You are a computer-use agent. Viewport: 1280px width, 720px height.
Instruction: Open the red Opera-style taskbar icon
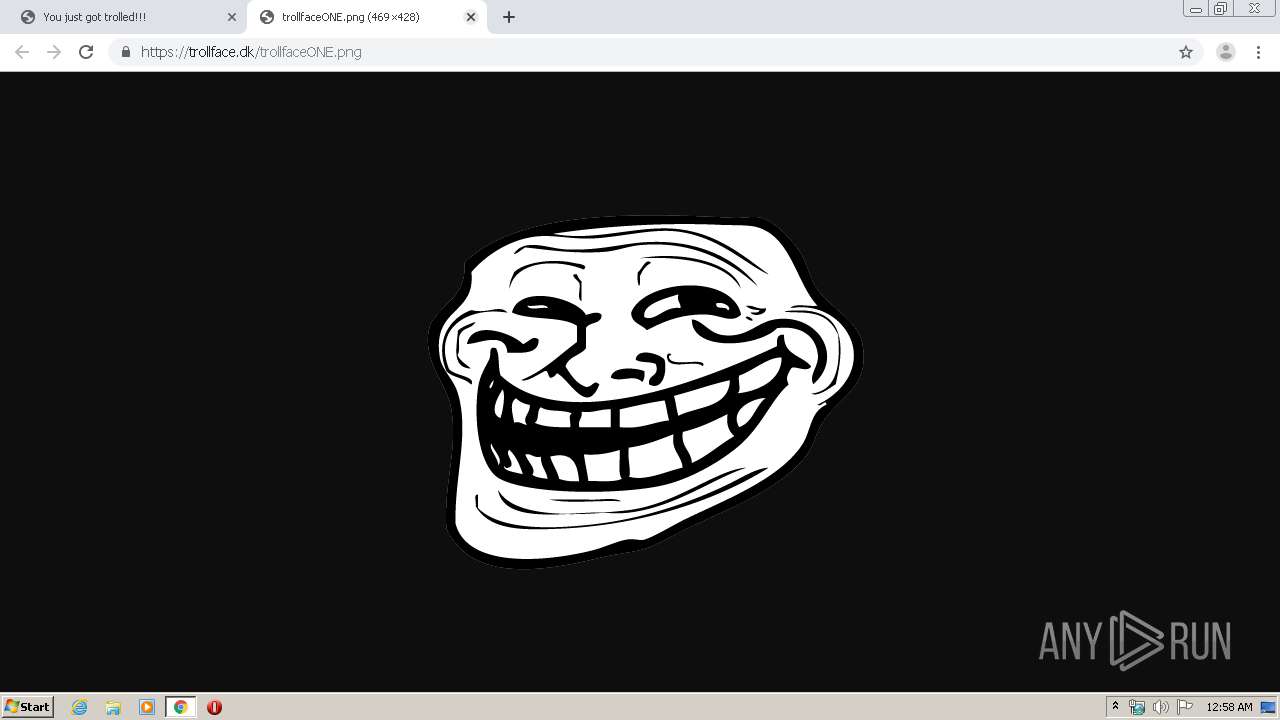214,707
